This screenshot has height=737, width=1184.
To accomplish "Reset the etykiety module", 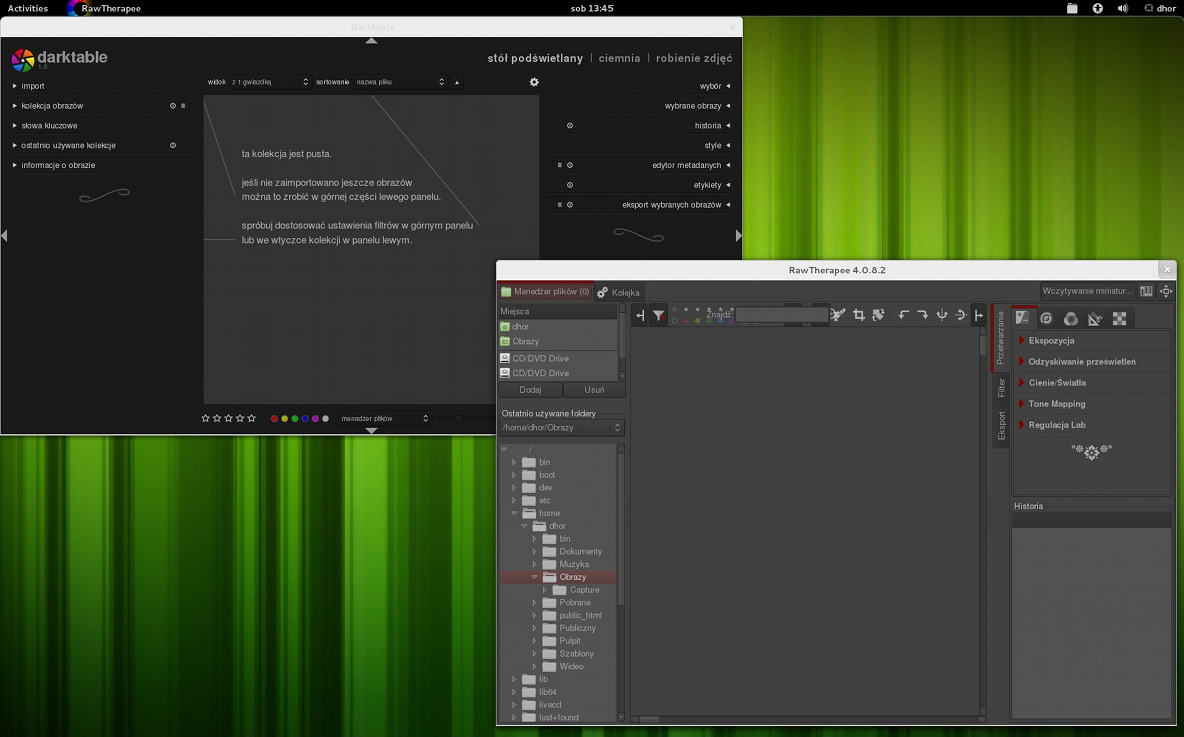I will [x=570, y=184].
